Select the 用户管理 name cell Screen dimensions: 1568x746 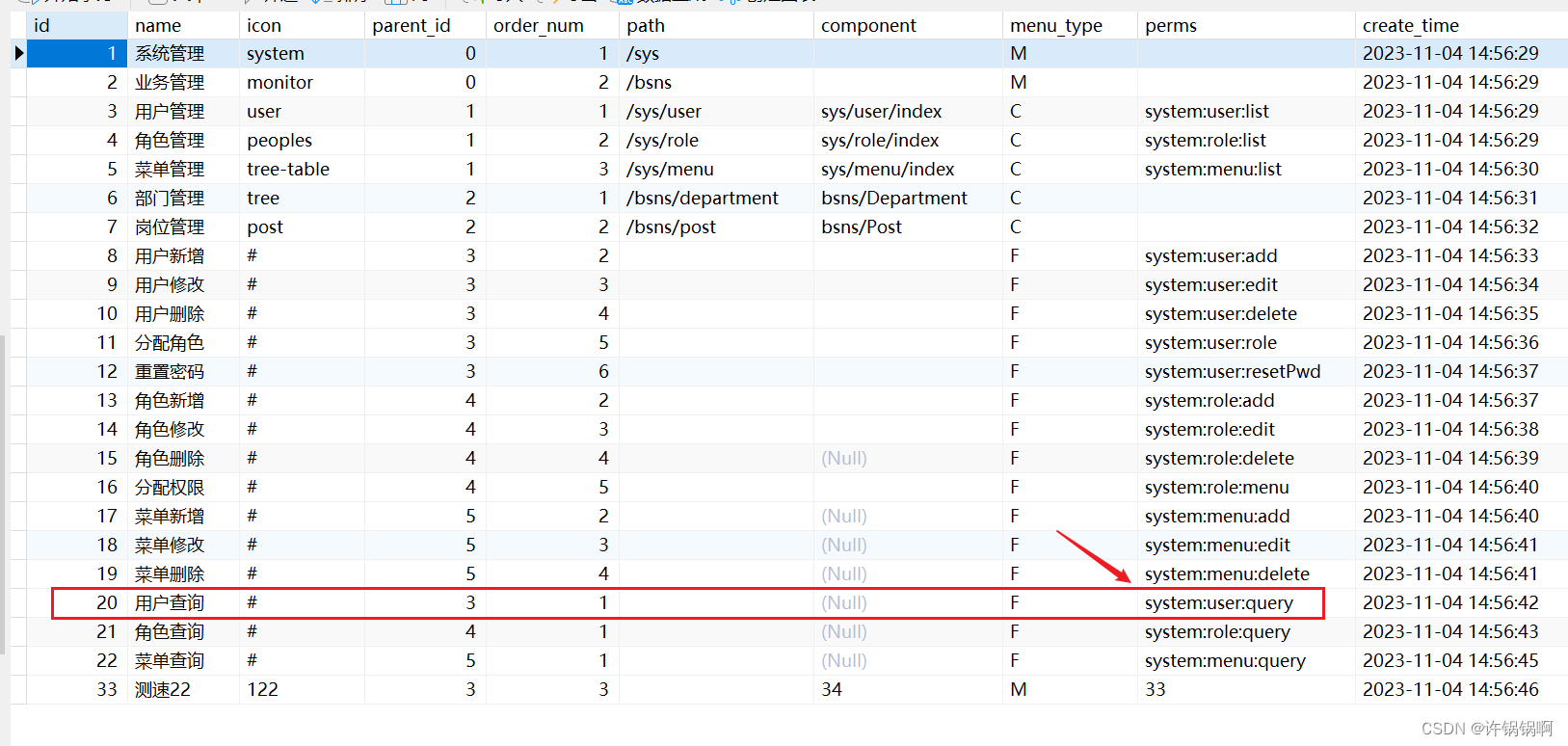pyautogui.click(x=183, y=112)
